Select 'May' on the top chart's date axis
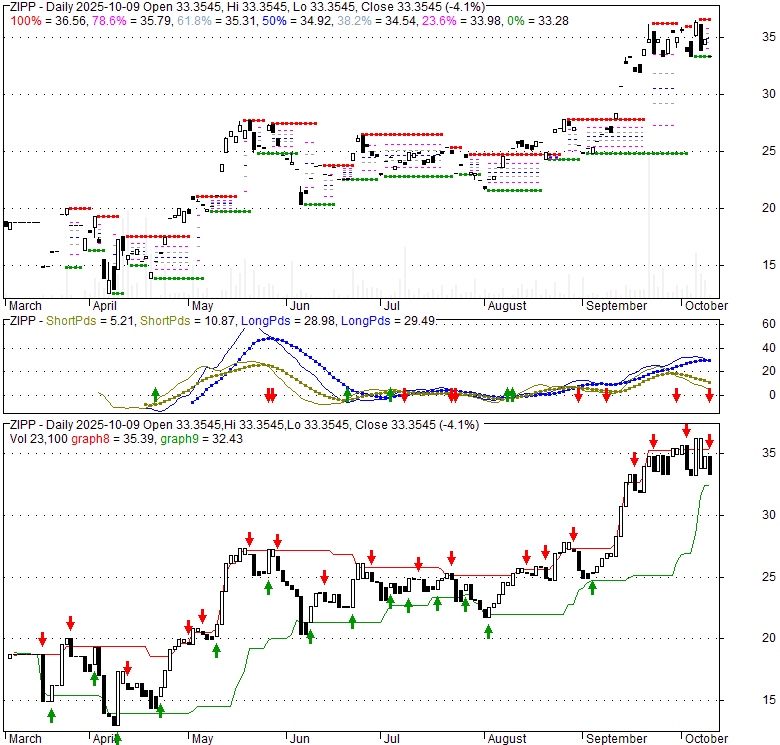The width and height of the screenshot is (780, 745). 202,306
